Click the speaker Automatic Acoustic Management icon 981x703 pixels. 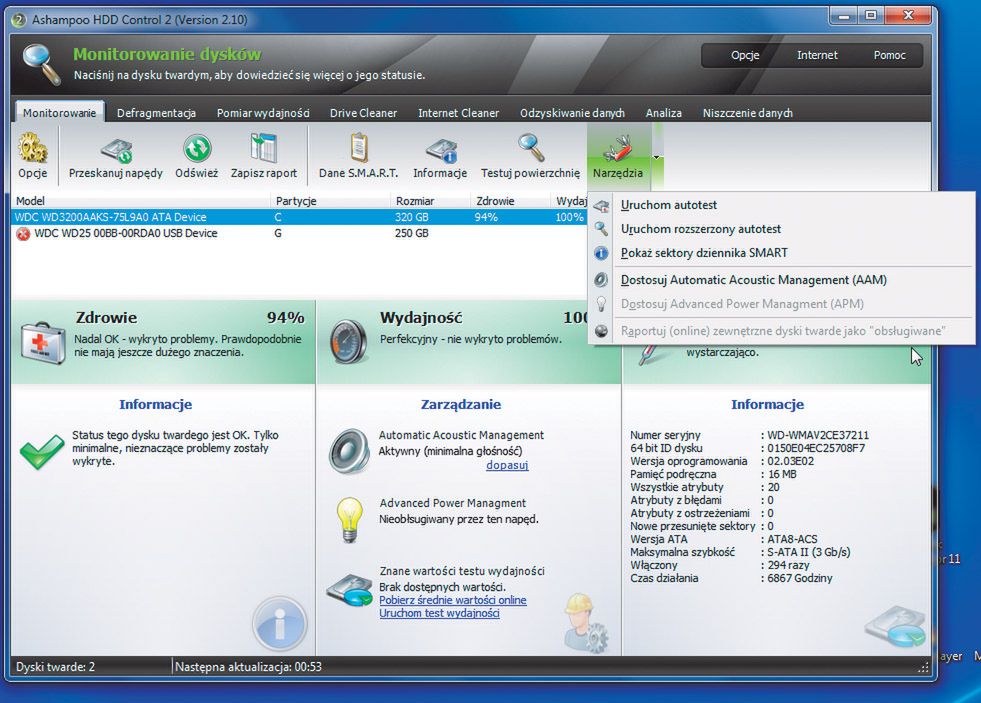pos(350,450)
